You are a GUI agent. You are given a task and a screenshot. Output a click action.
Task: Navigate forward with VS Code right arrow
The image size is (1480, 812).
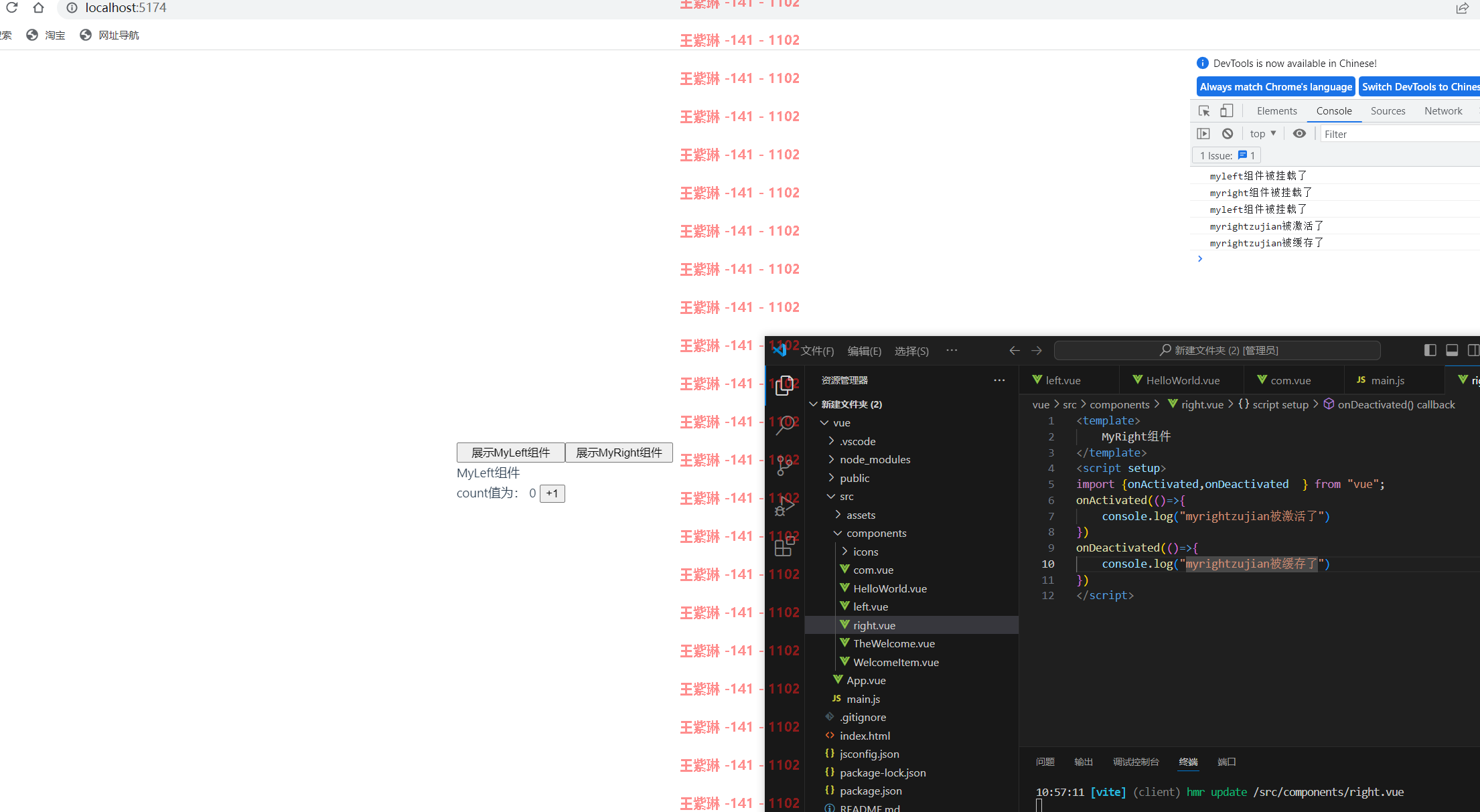1037,350
